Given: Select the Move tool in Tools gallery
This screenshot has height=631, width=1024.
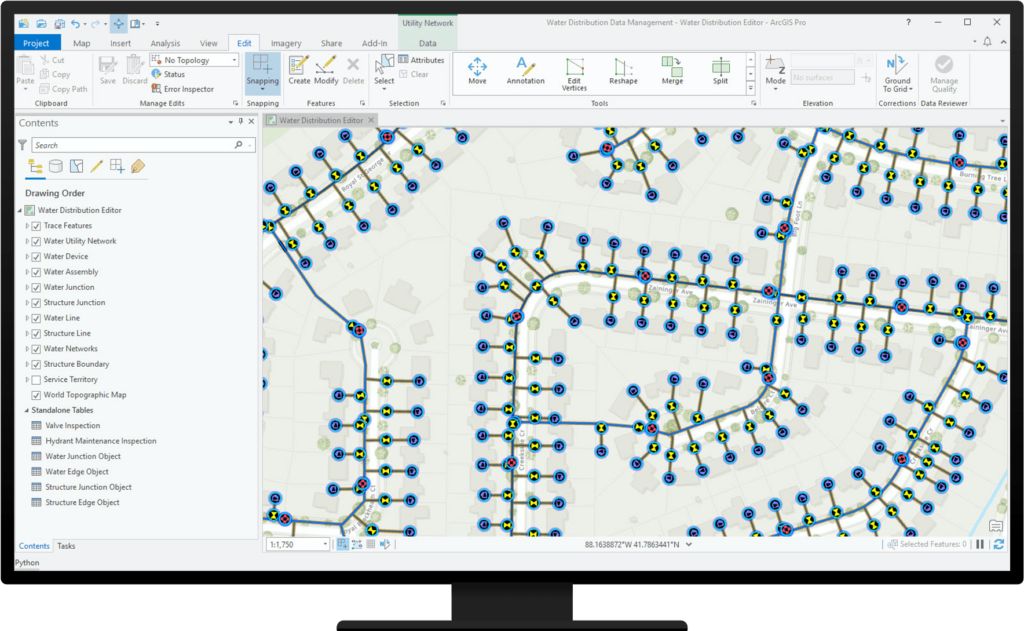Looking at the screenshot, I should click(477, 71).
